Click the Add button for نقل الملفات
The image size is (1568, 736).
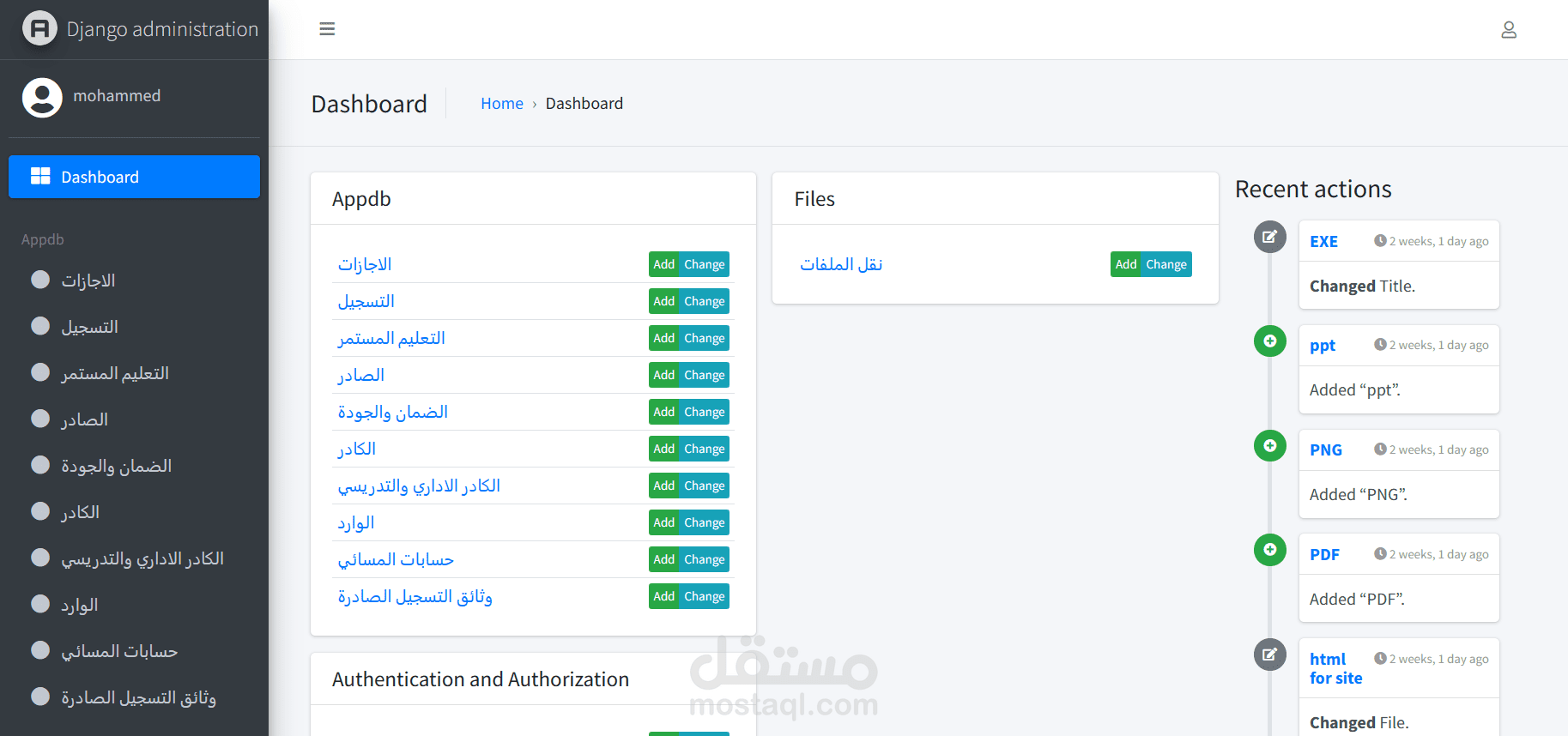(x=1125, y=264)
